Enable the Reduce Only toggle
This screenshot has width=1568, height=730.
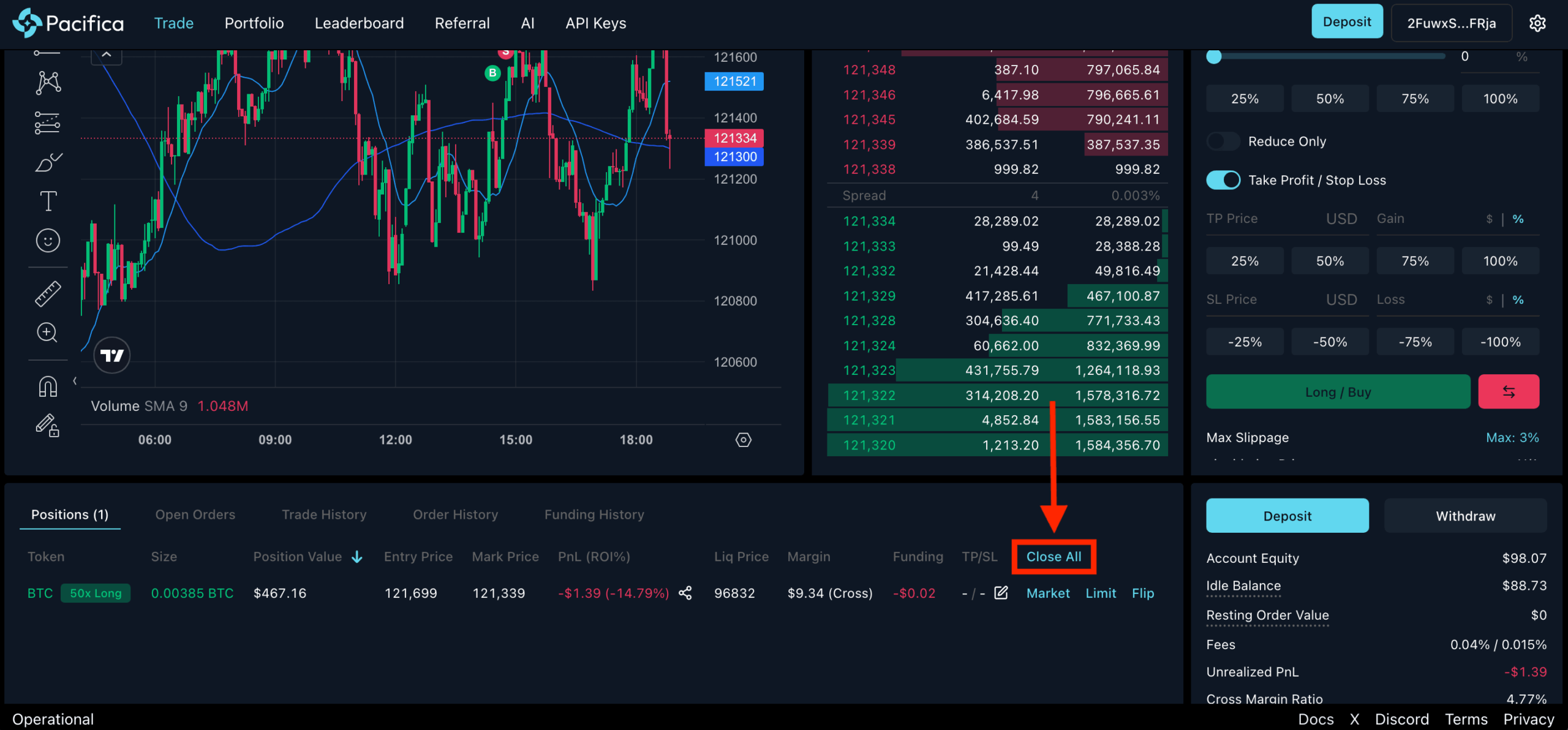[x=1223, y=141]
